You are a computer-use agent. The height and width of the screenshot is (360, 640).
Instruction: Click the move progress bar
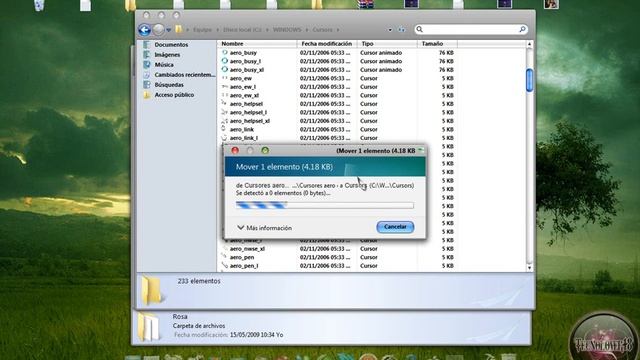(x=324, y=205)
